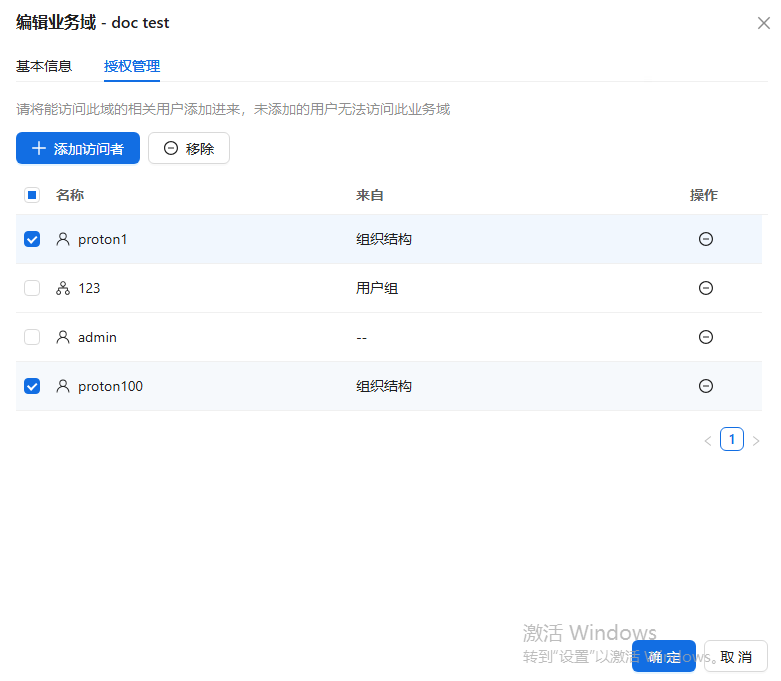Check the admin row checkbox
Viewport: 781px width, 681px height.
(x=32, y=337)
